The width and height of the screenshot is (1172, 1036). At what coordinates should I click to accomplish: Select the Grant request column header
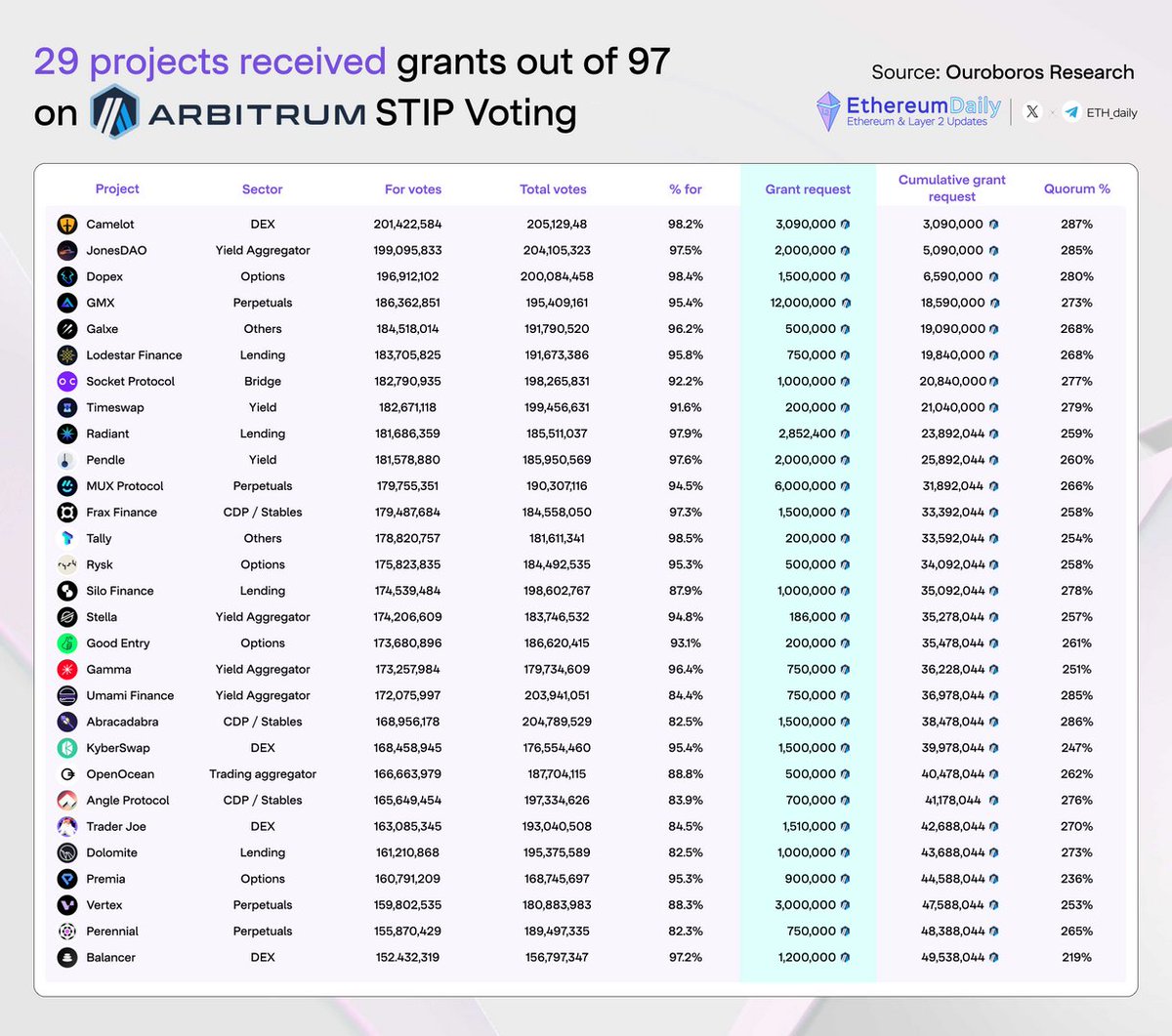point(808,189)
